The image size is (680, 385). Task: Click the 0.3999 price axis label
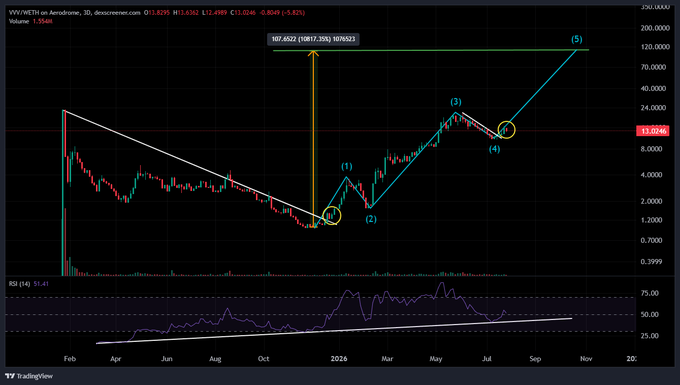tap(651, 262)
